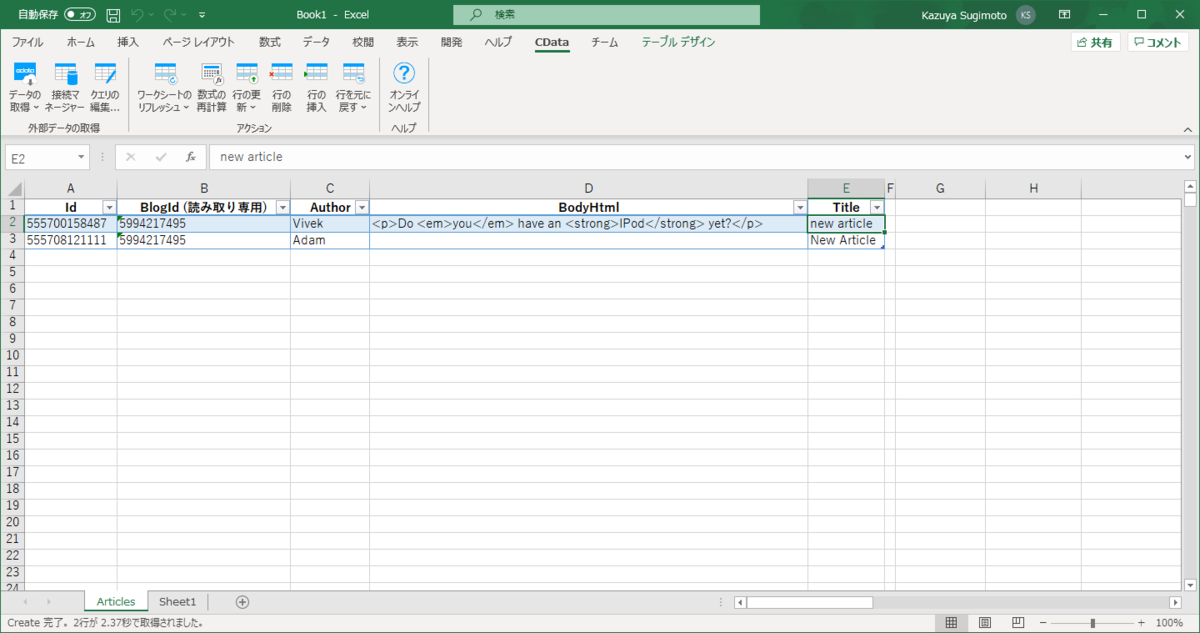Click the Update Rows icon

[246, 74]
